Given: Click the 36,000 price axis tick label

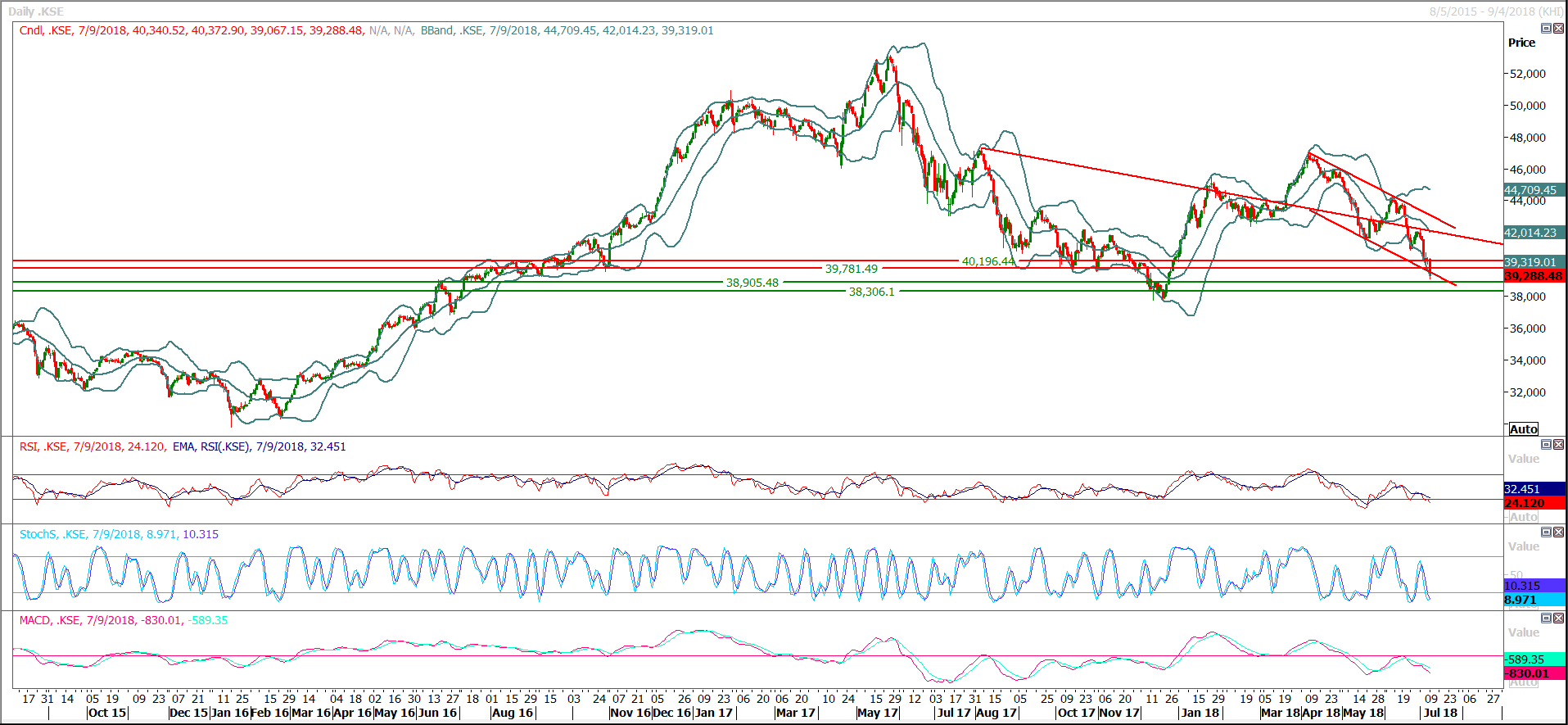Looking at the screenshot, I should point(1528,329).
